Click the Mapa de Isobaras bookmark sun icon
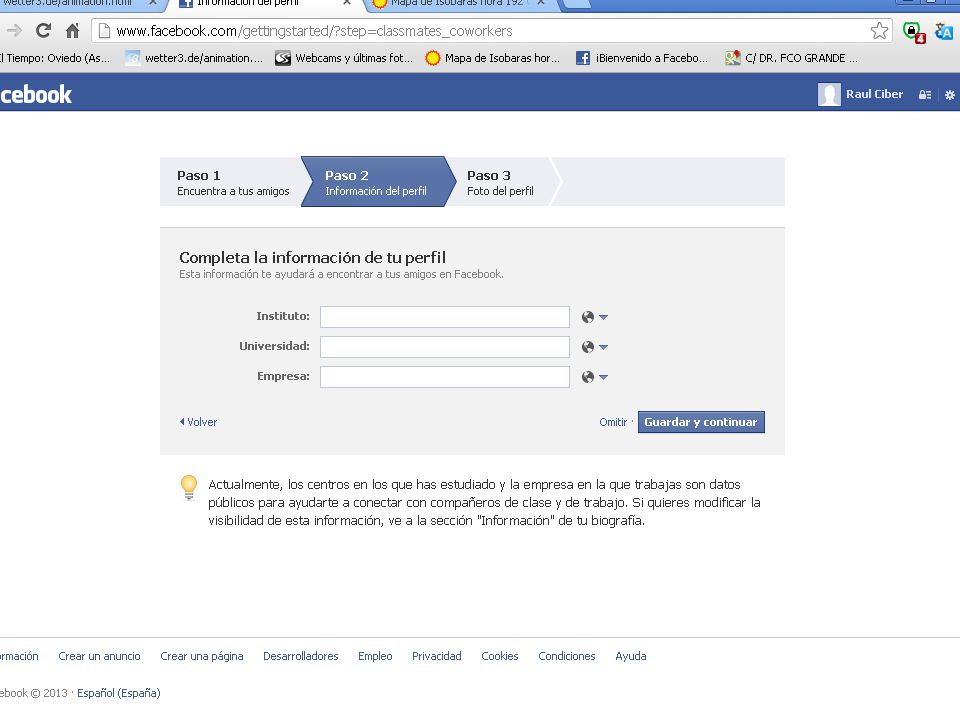The height and width of the screenshot is (720, 960). (432, 58)
